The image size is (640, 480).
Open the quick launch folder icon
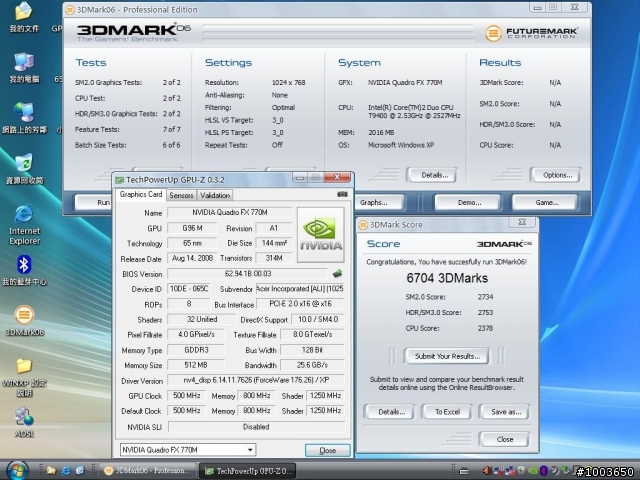51,471
